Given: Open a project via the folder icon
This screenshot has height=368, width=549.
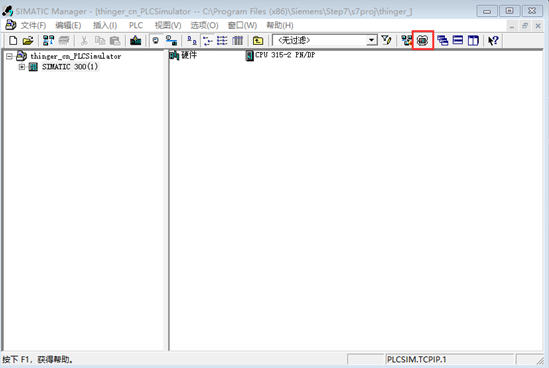Looking at the screenshot, I should 28,41.
